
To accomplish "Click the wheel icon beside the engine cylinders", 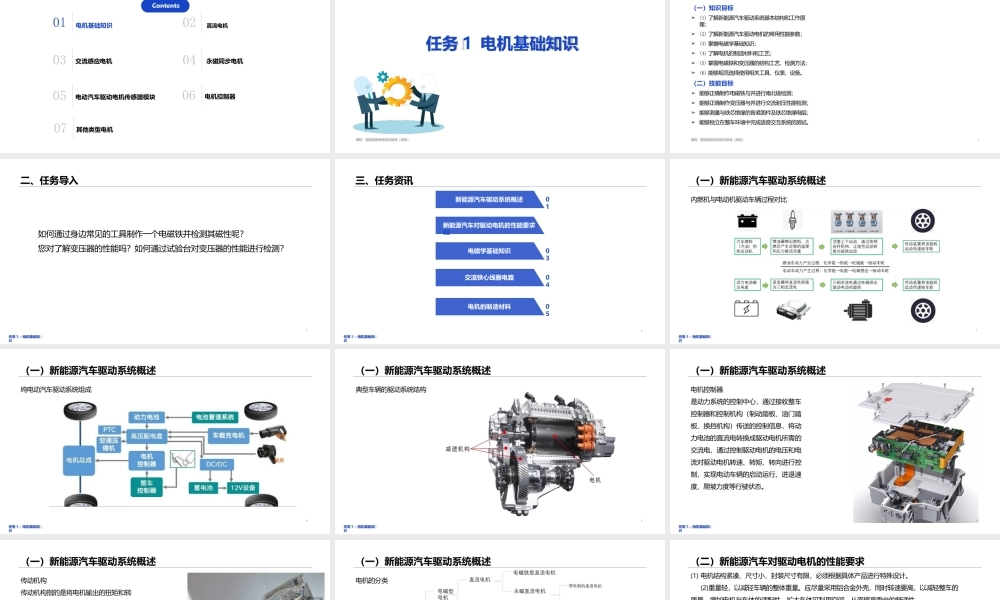I will click(x=922, y=221).
